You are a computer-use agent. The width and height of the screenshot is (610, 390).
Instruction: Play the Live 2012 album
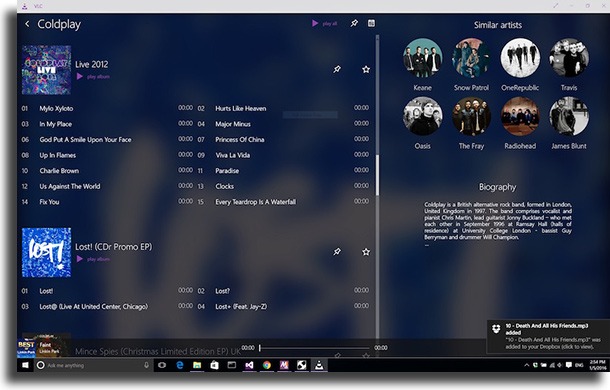[x=93, y=77]
